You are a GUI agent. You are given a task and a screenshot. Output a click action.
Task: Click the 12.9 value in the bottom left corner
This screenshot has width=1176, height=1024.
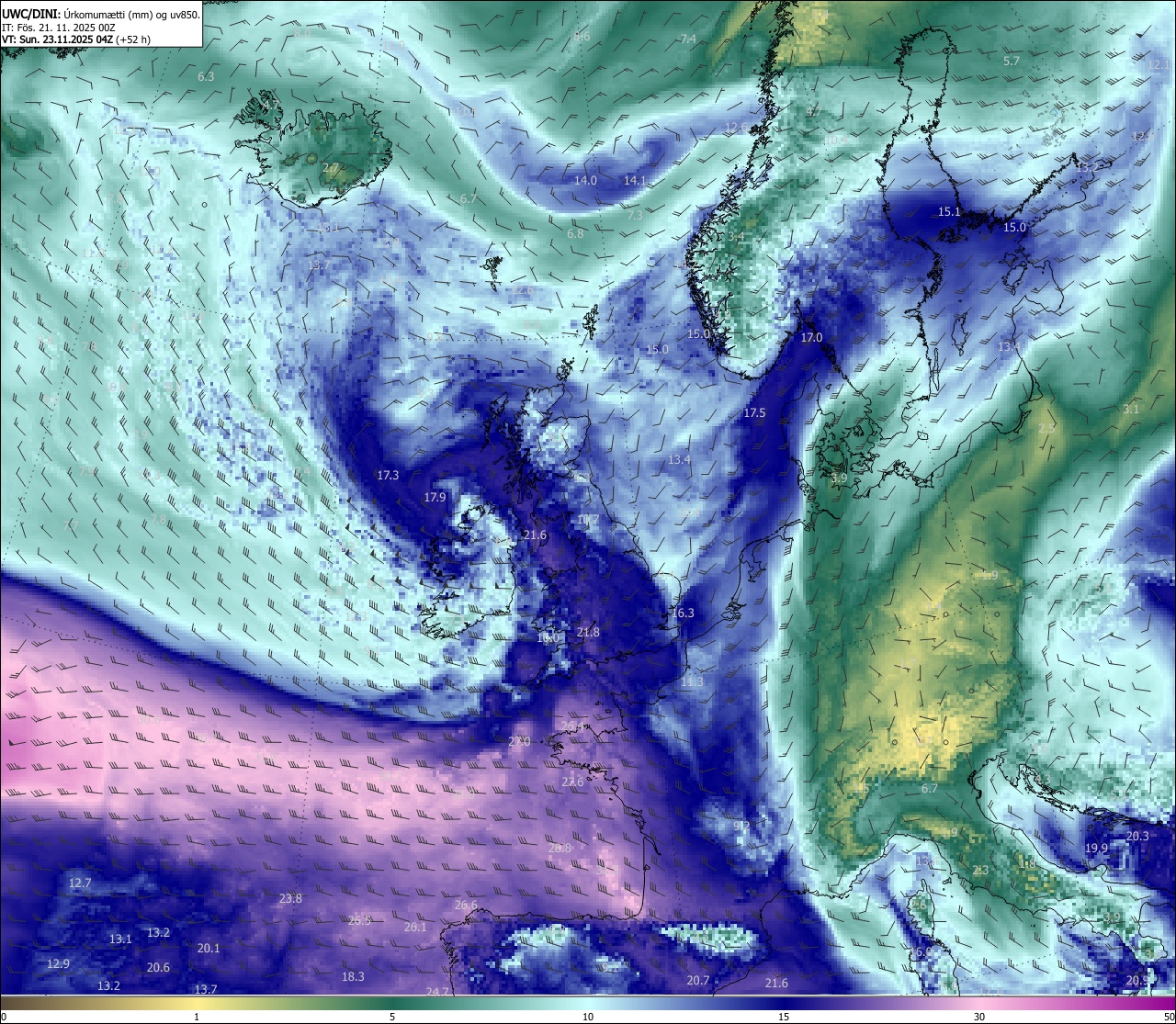click(58, 963)
